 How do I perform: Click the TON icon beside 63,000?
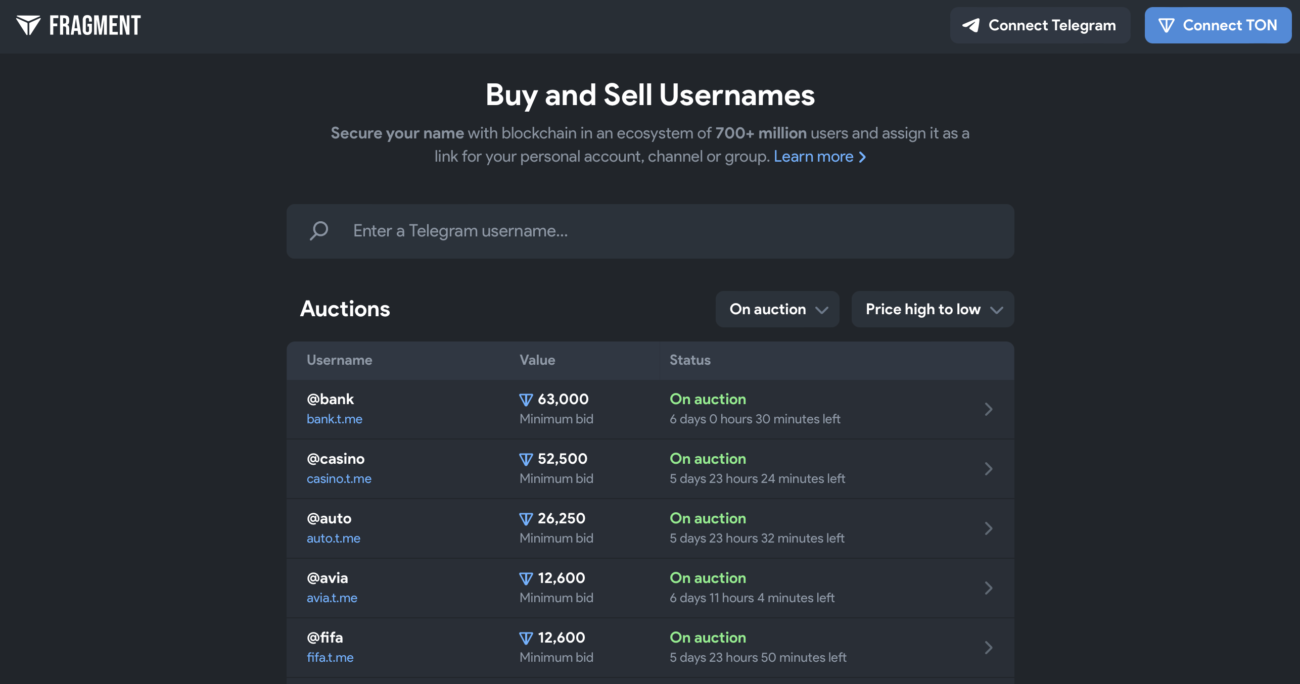(526, 399)
